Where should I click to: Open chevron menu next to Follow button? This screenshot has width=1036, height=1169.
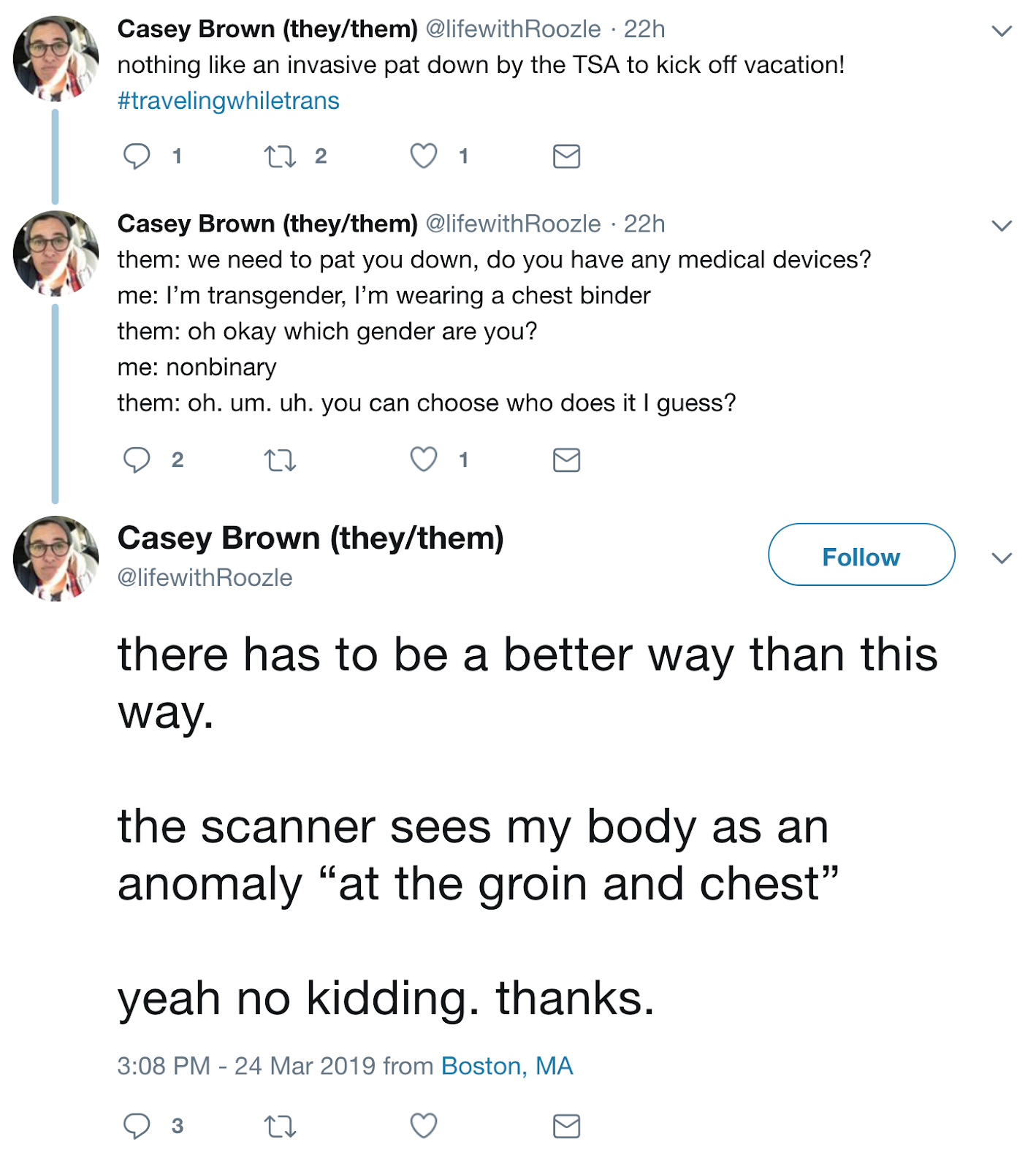[x=1002, y=558]
